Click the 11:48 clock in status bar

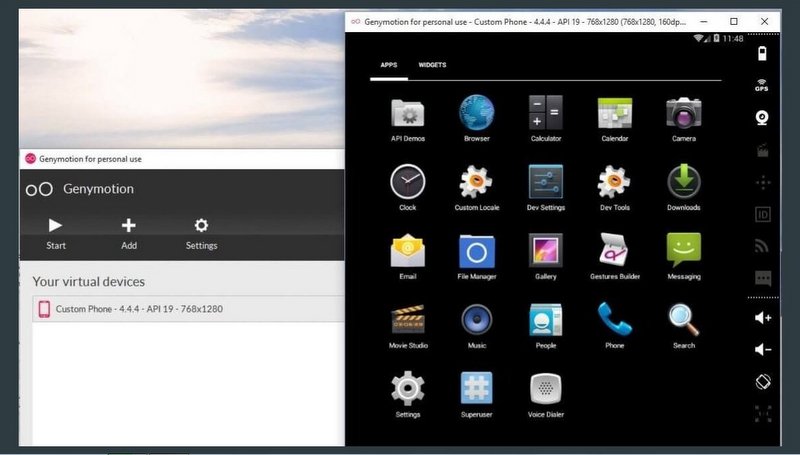733,38
